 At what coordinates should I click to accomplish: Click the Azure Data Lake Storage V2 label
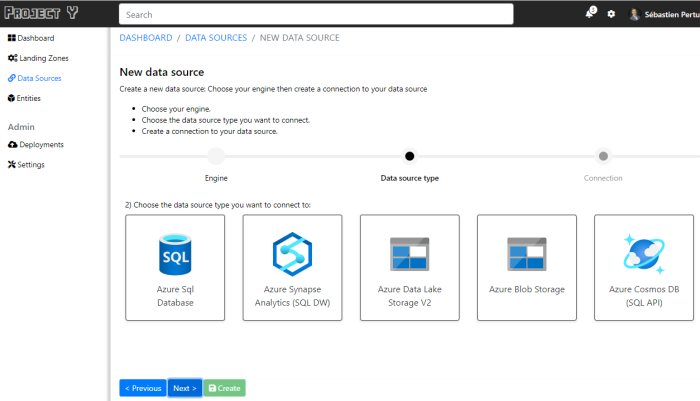point(409,296)
